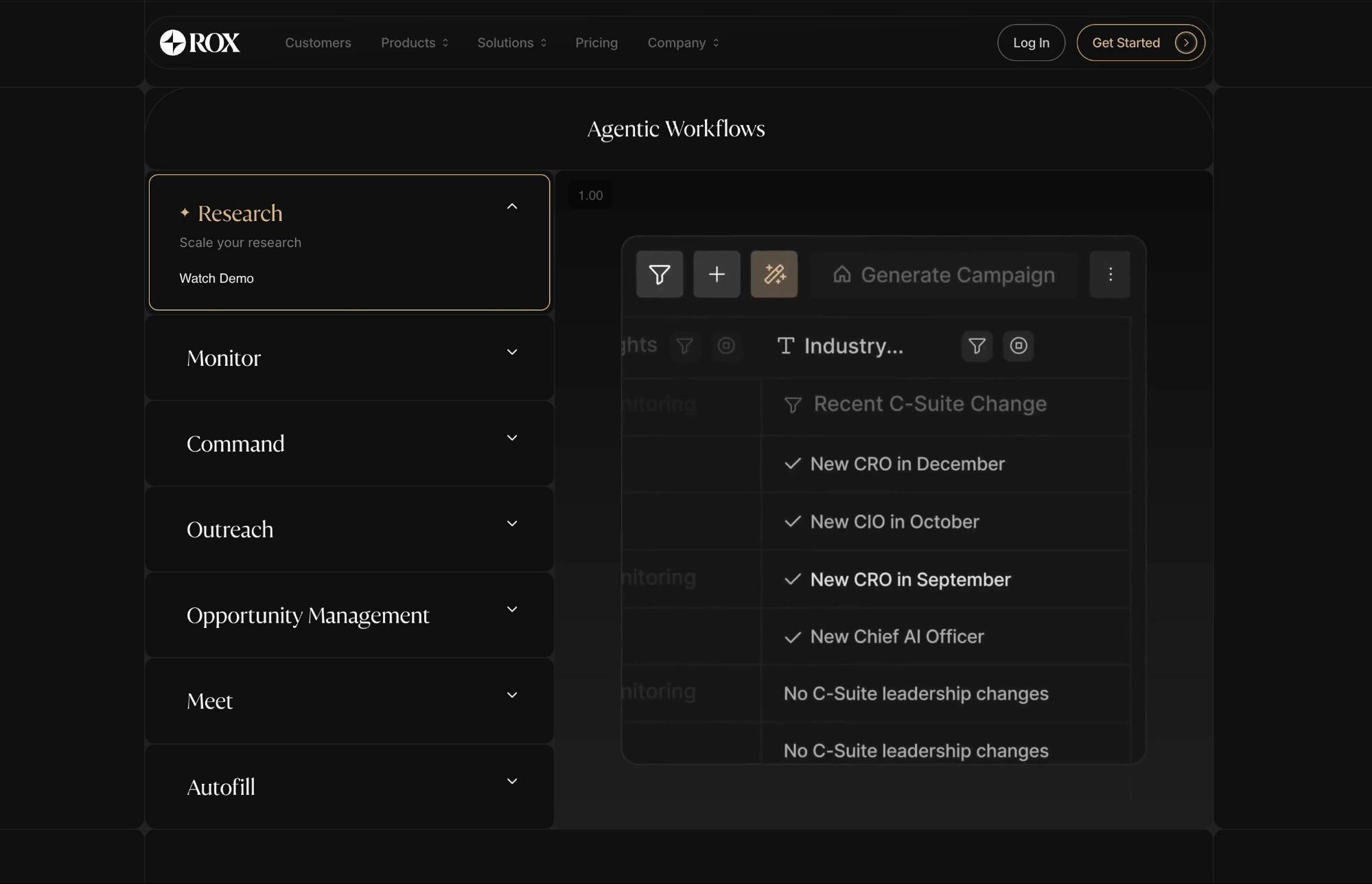Viewport: 1372px width, 884px height.
Task: Click the Industry column stop-circle icon
Action: 1018,346
